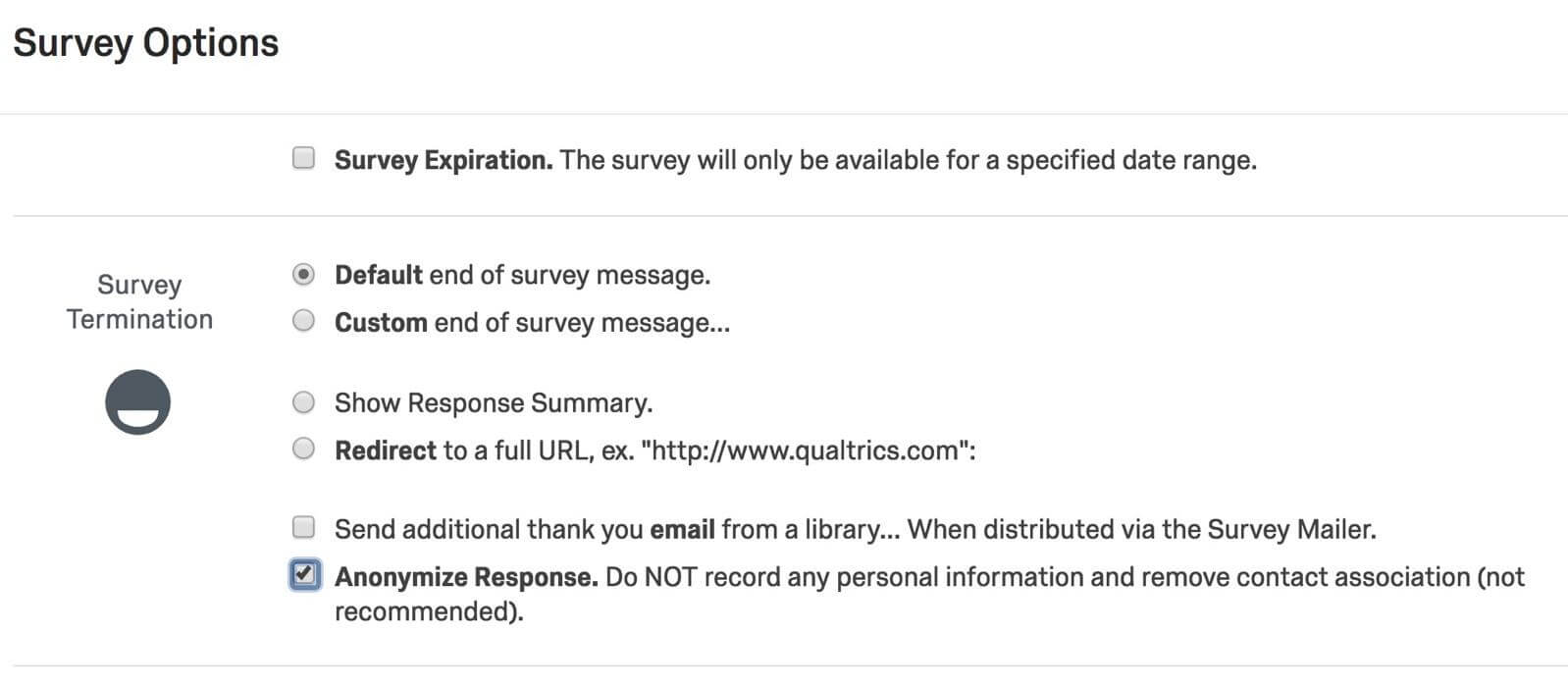
Task: Click the Survey Options heading
Action: [x=145, y=43]
